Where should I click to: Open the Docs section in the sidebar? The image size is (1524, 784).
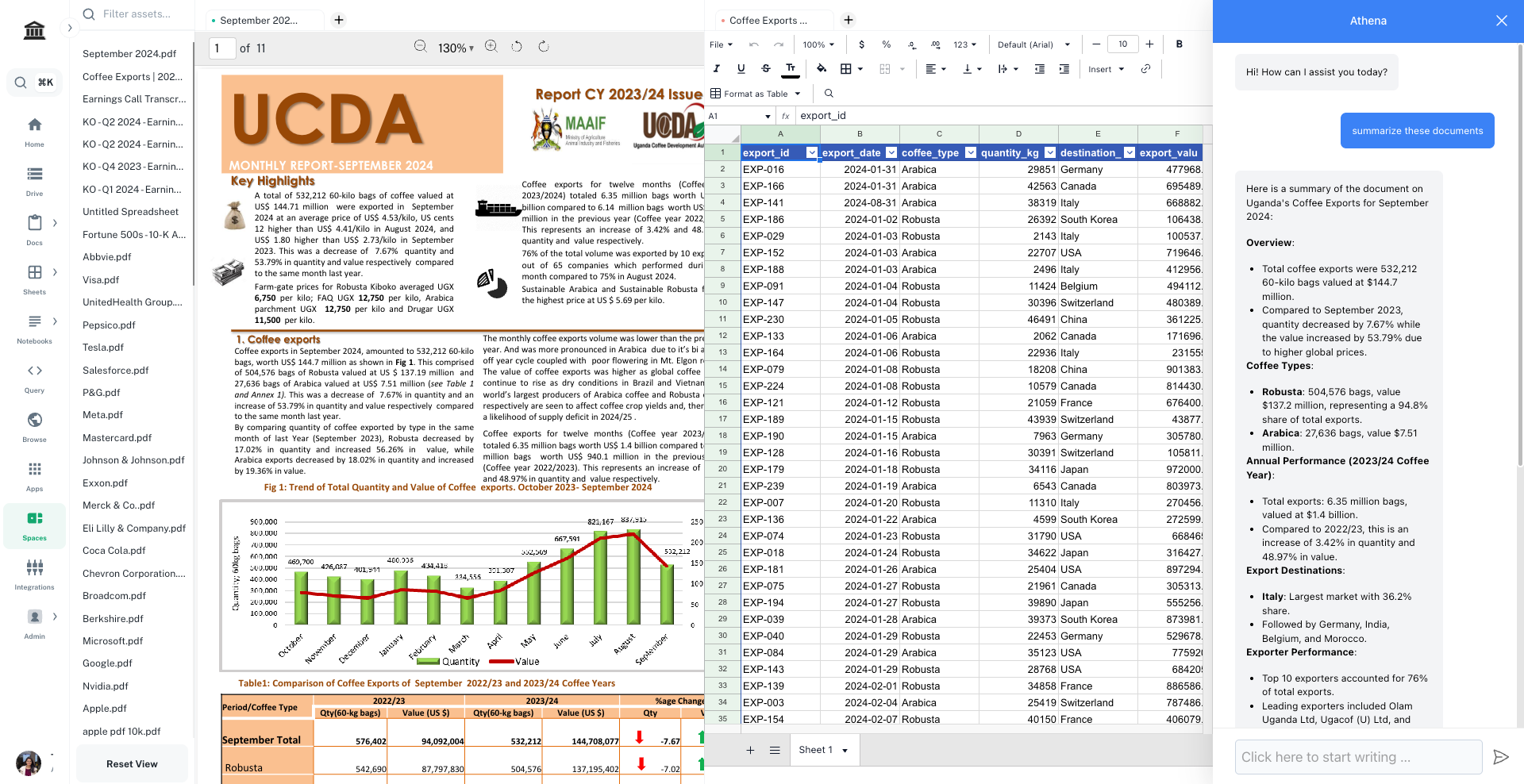coord(34,231)
